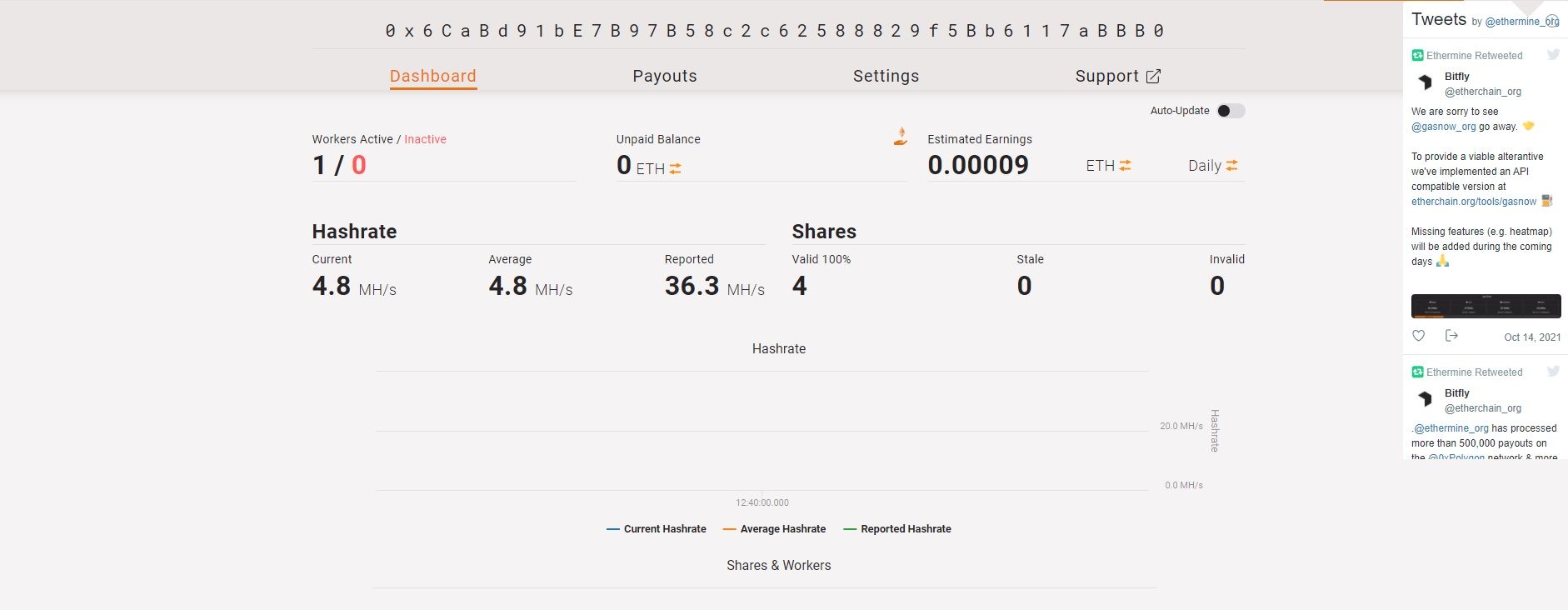Open the etherchain.org/tools/gasnow link
The width and height of the screenshot is (1568, 610).
coord(1473,202)
